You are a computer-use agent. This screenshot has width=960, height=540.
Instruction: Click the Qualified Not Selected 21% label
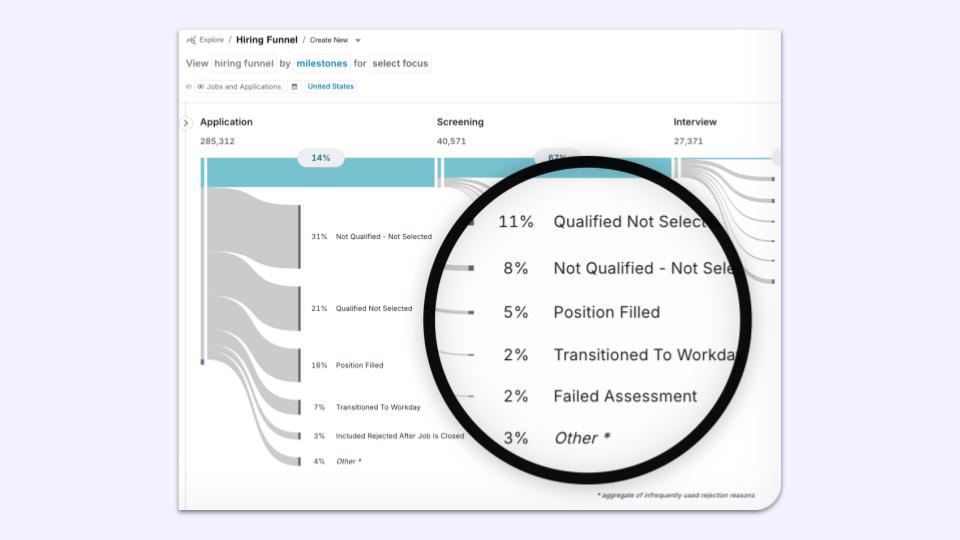click(362, 309)
